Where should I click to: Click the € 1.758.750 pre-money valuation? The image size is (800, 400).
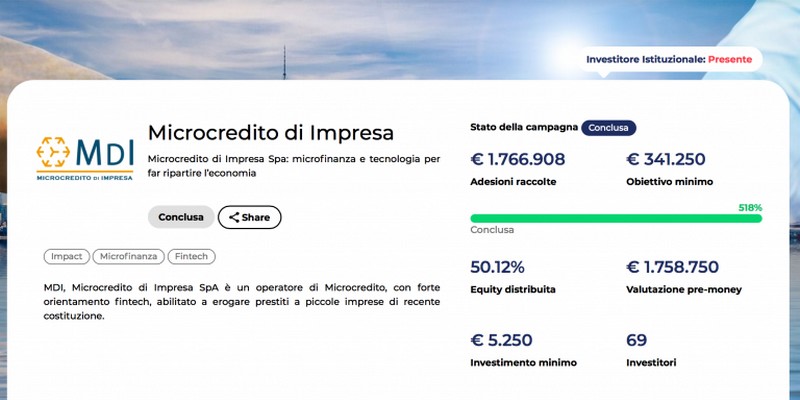(686, 266)
